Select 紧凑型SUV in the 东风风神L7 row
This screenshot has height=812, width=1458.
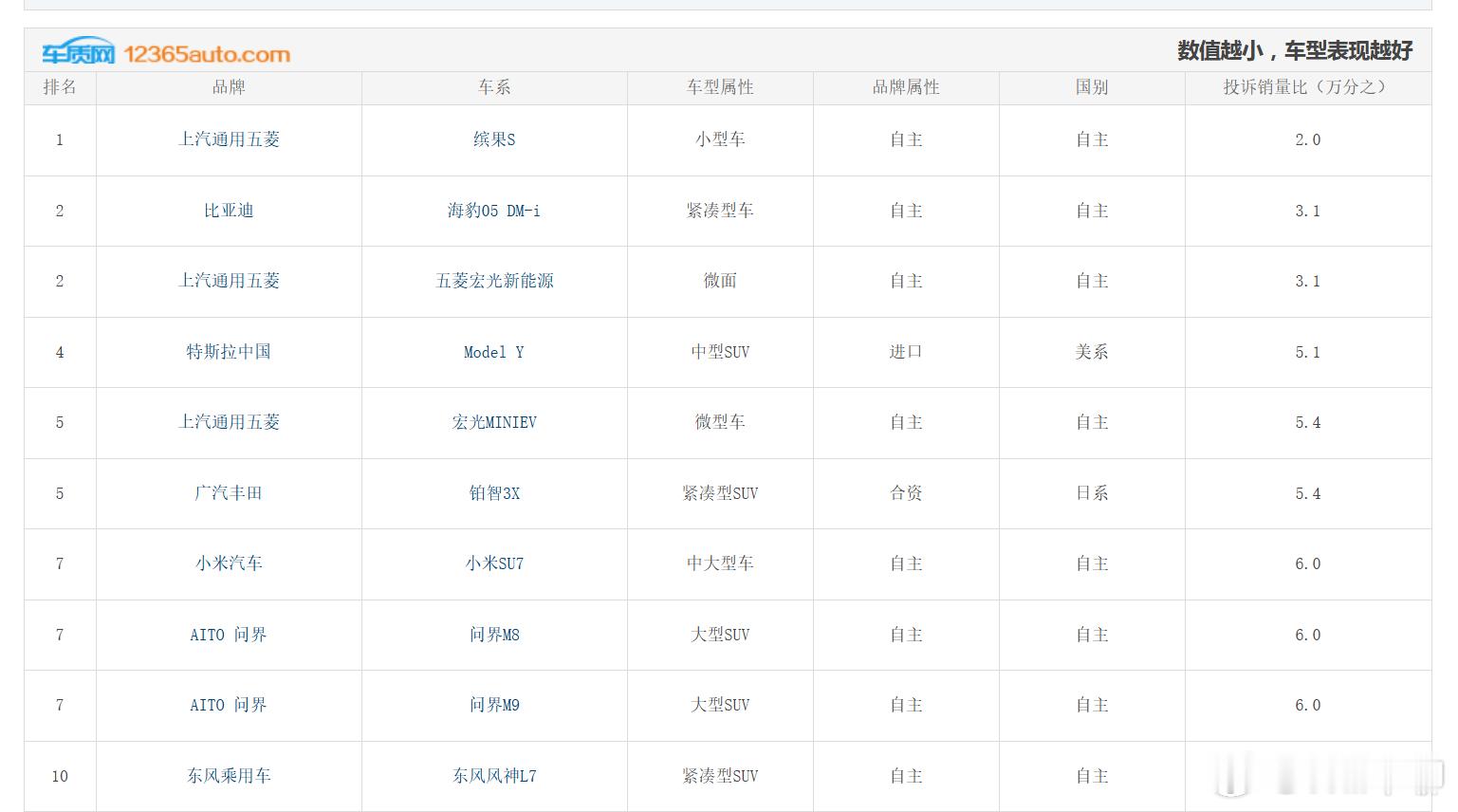click(720, 776)
